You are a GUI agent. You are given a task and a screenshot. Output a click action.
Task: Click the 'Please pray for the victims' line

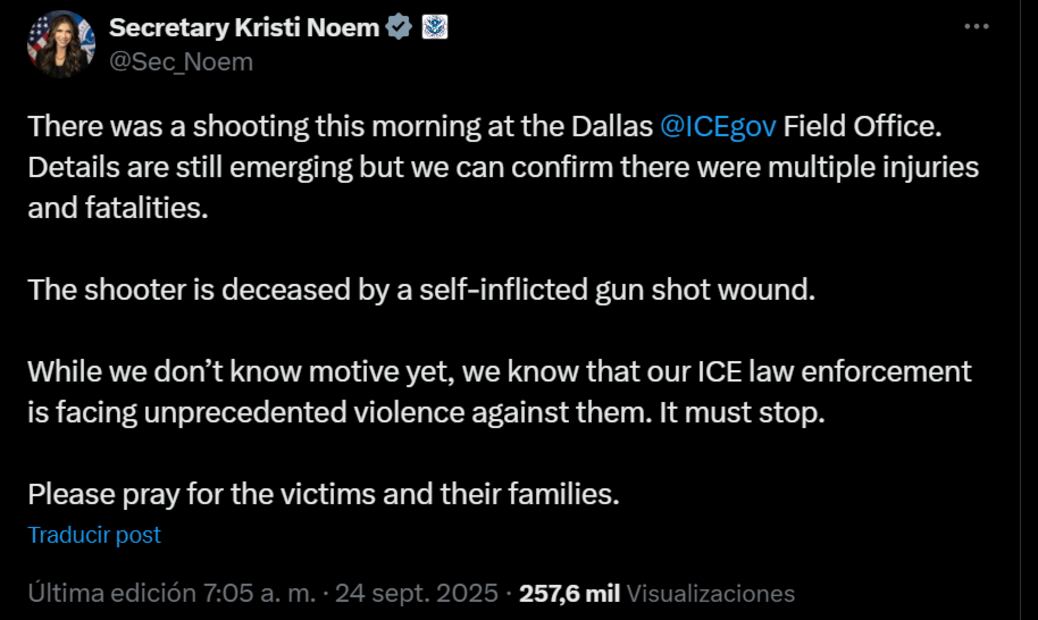[323, 494]
